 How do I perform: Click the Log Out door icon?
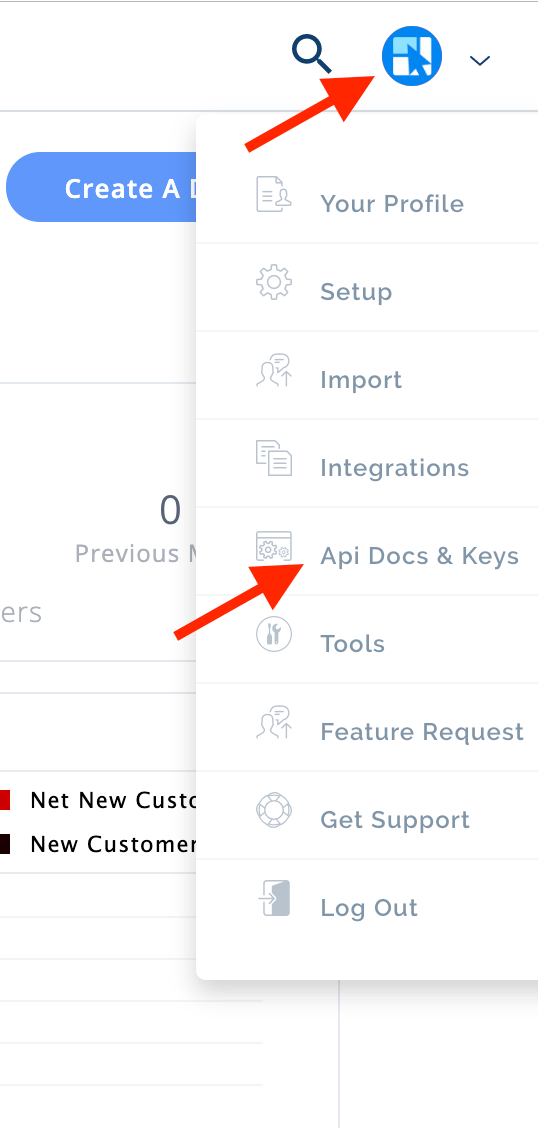(273, 898)
